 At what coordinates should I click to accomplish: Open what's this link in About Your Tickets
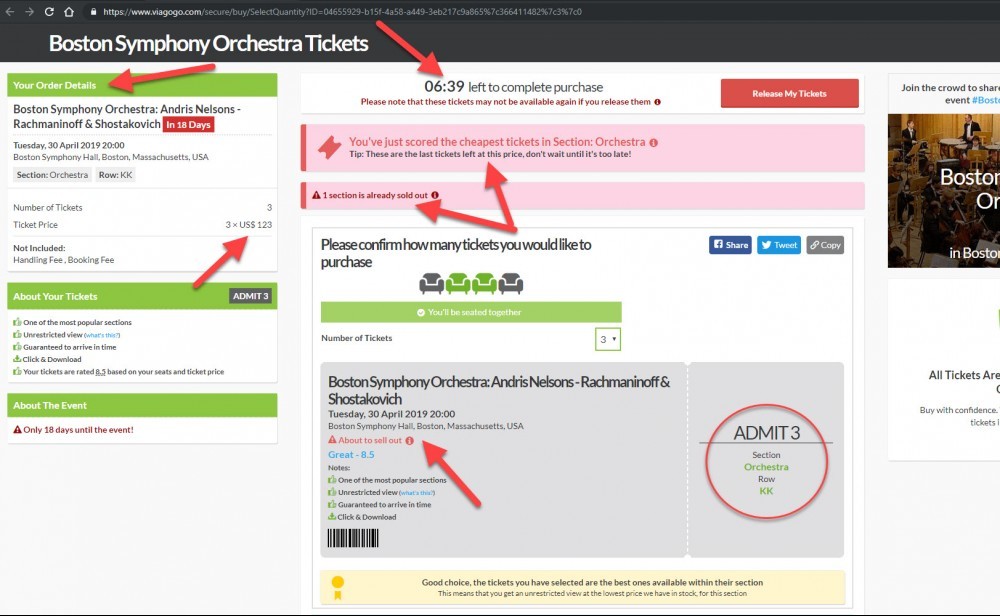102,335
